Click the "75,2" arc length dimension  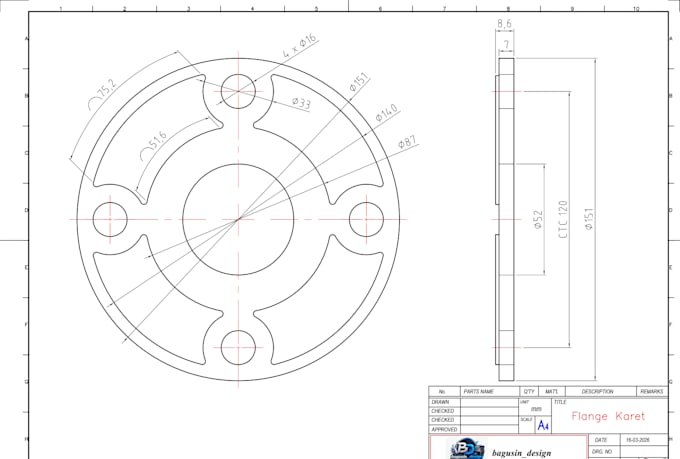(x=103, y=94)
